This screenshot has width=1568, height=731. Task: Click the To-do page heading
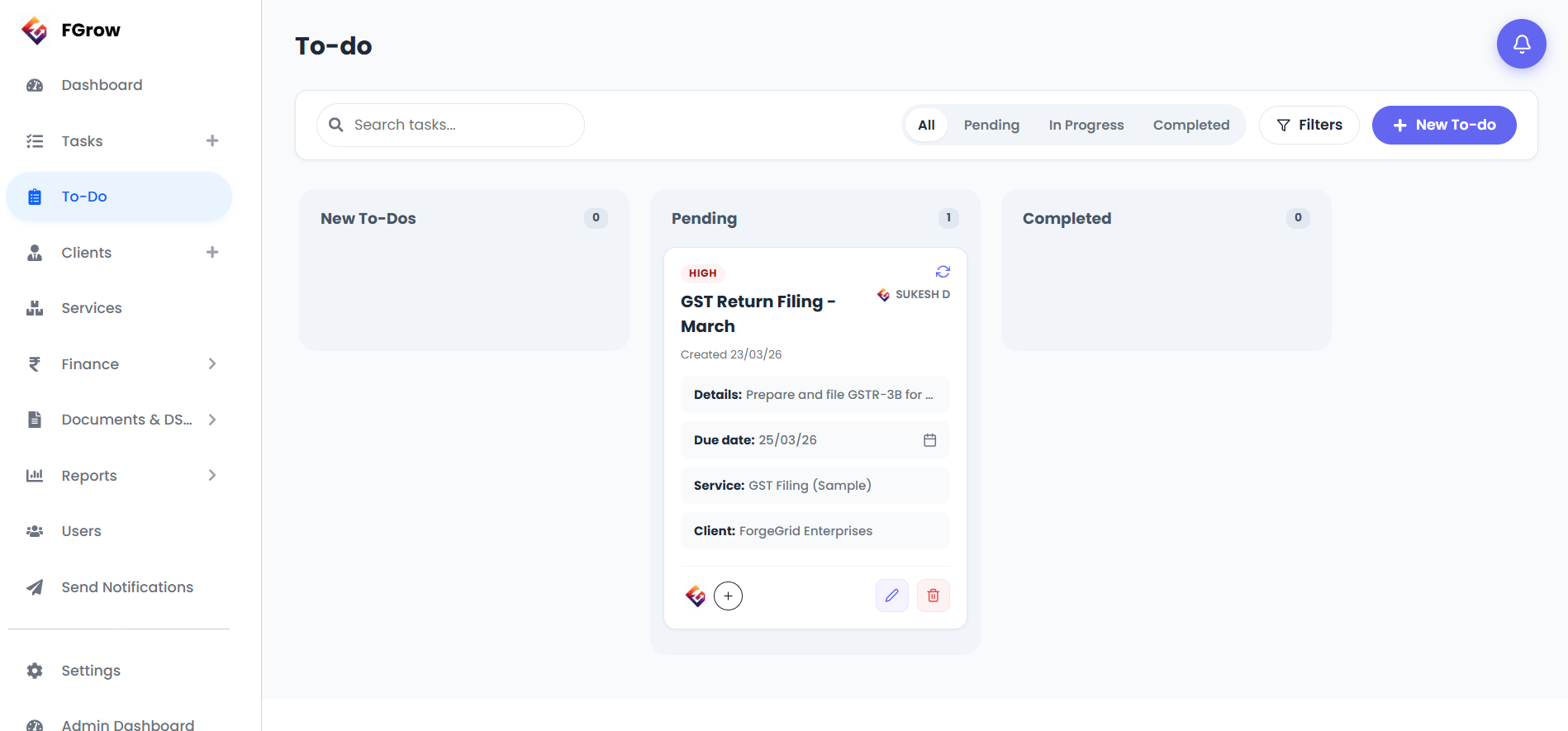(x=334, y=45)
